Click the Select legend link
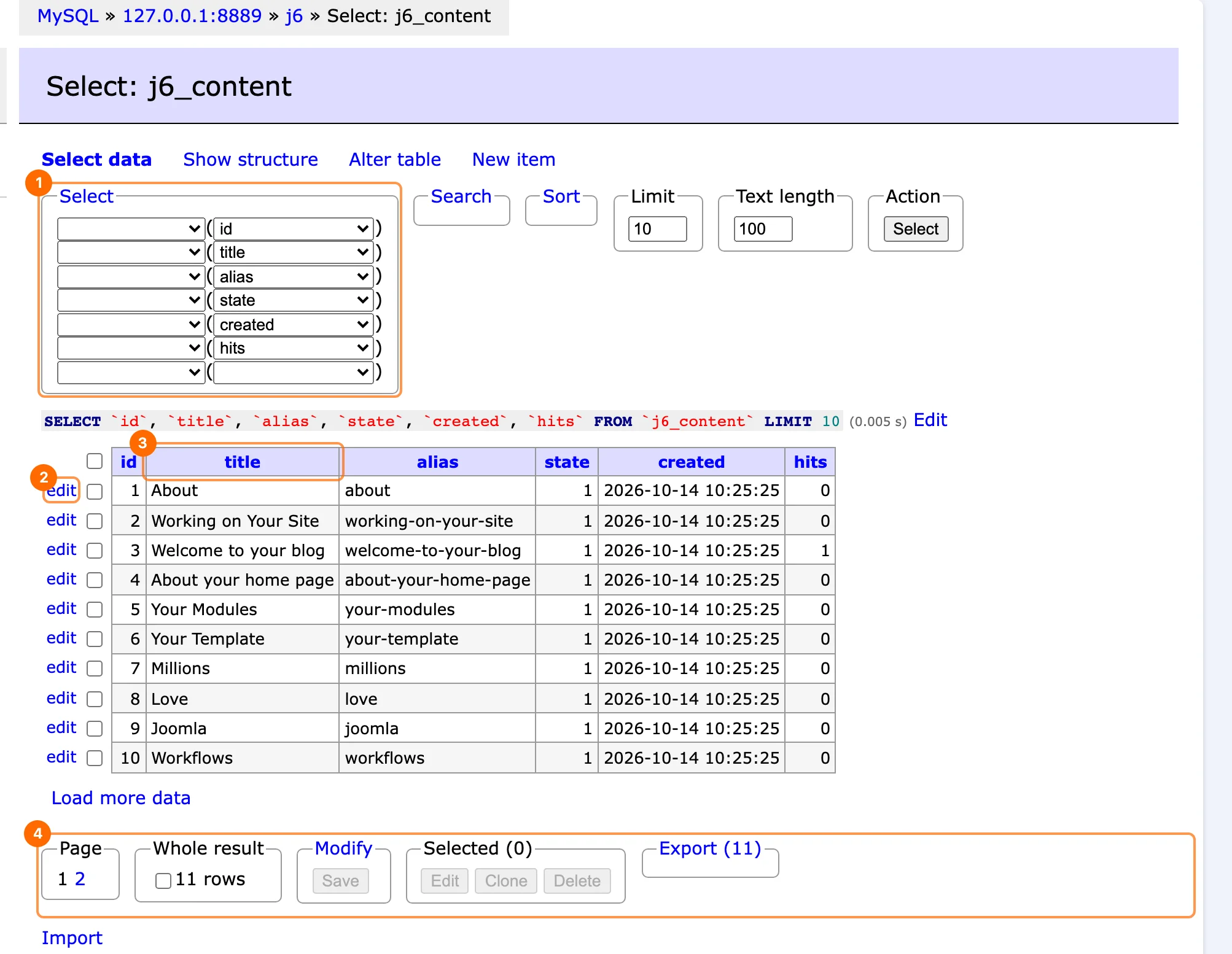 click(x=86, y=196)
